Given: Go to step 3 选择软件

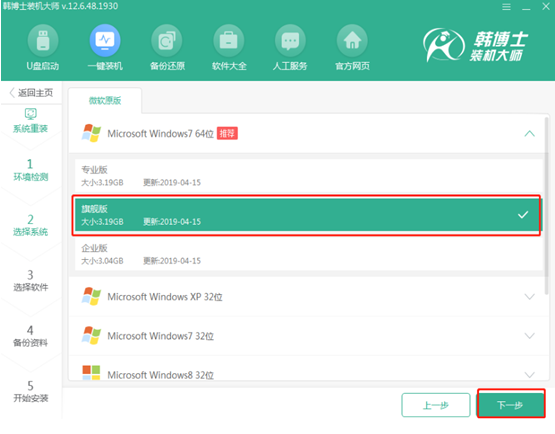Looking at the screenshot, I should coord(30,280).
